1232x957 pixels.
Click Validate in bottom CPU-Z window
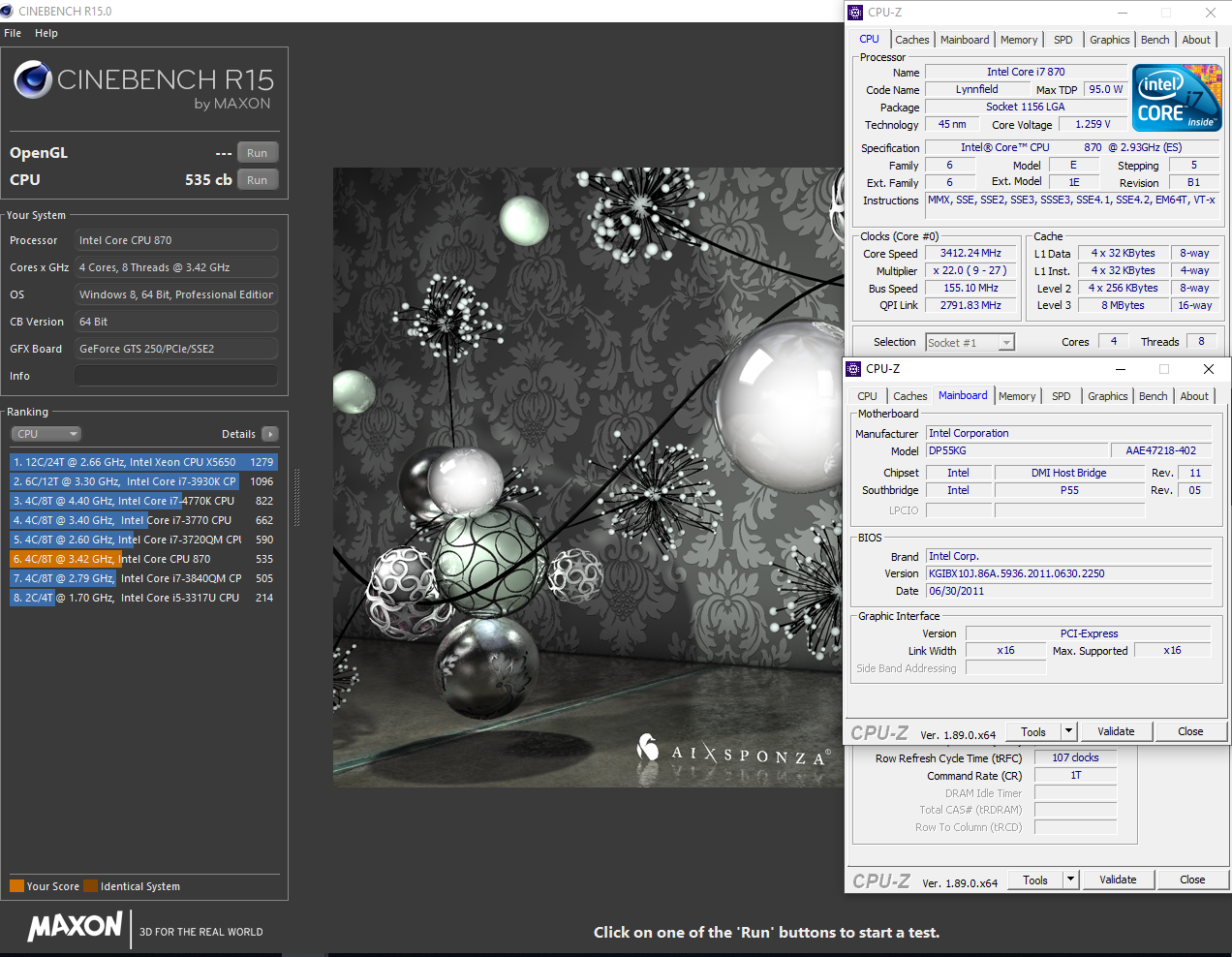pos(1118,880)
